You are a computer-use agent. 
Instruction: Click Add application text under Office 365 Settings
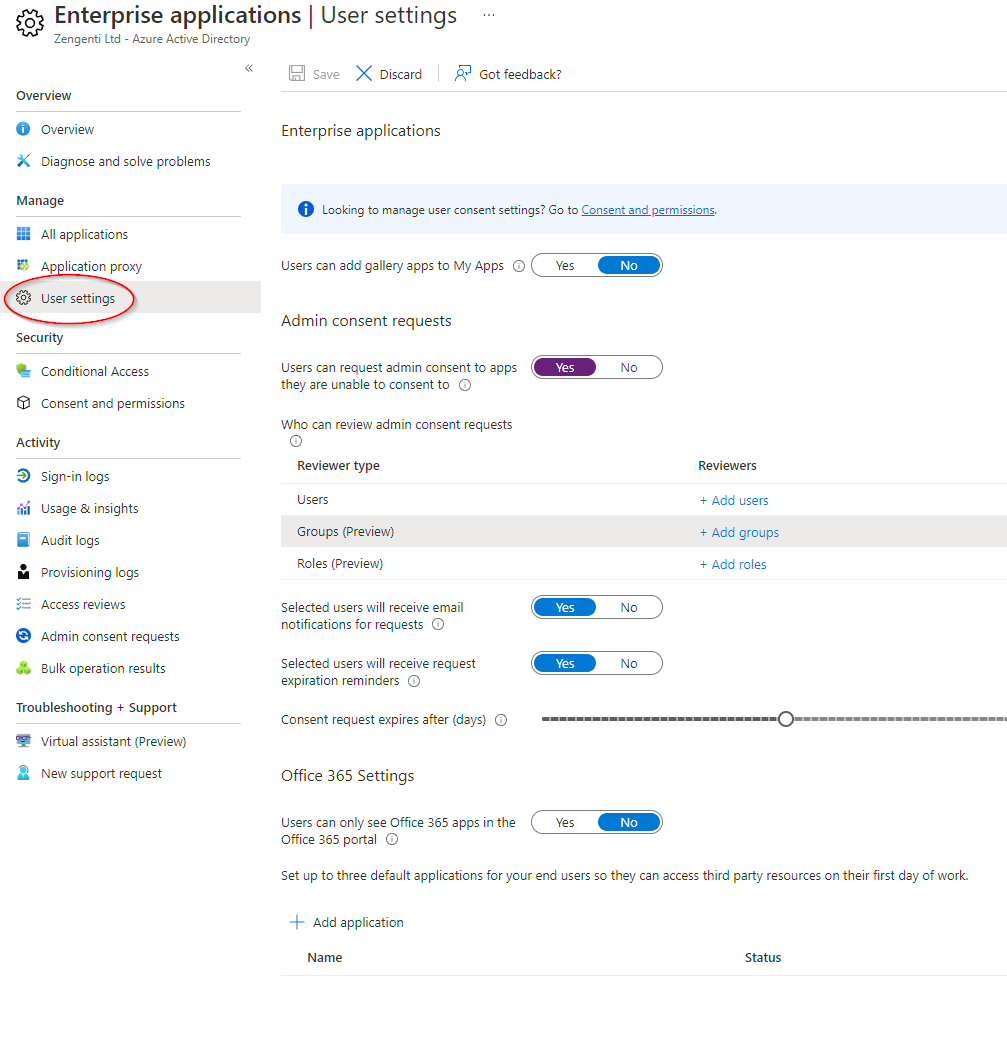point(359,922)
